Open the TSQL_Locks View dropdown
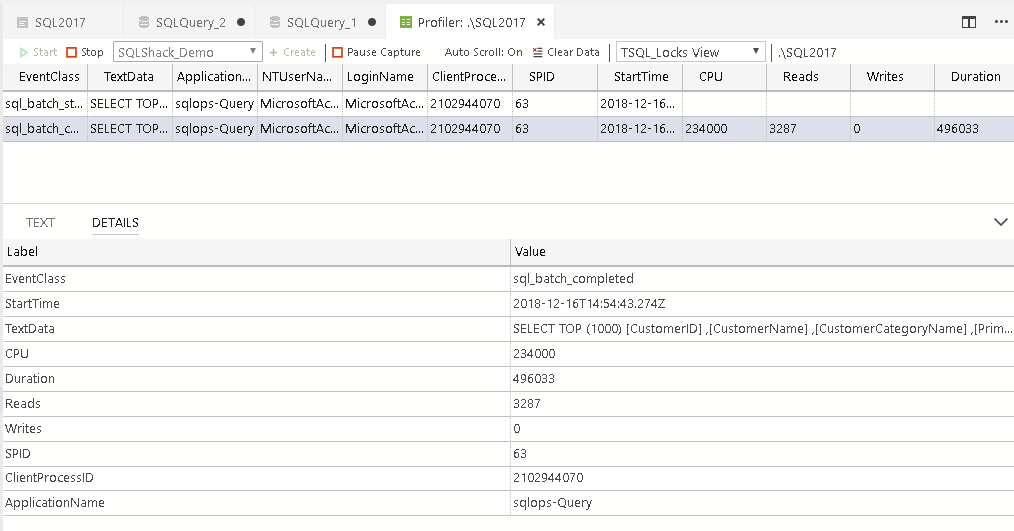The image size is (1014, 531). point(691,52)
